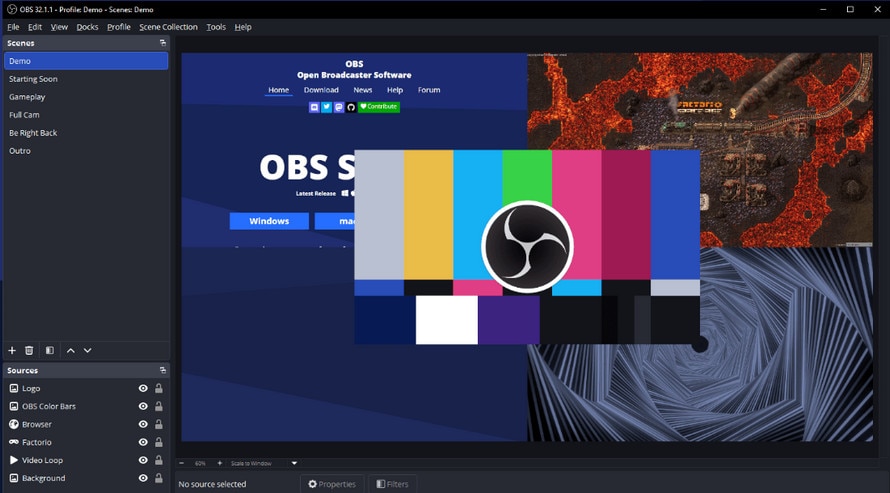Hide the Background source
890x493 pixels.
pos(143,478)
